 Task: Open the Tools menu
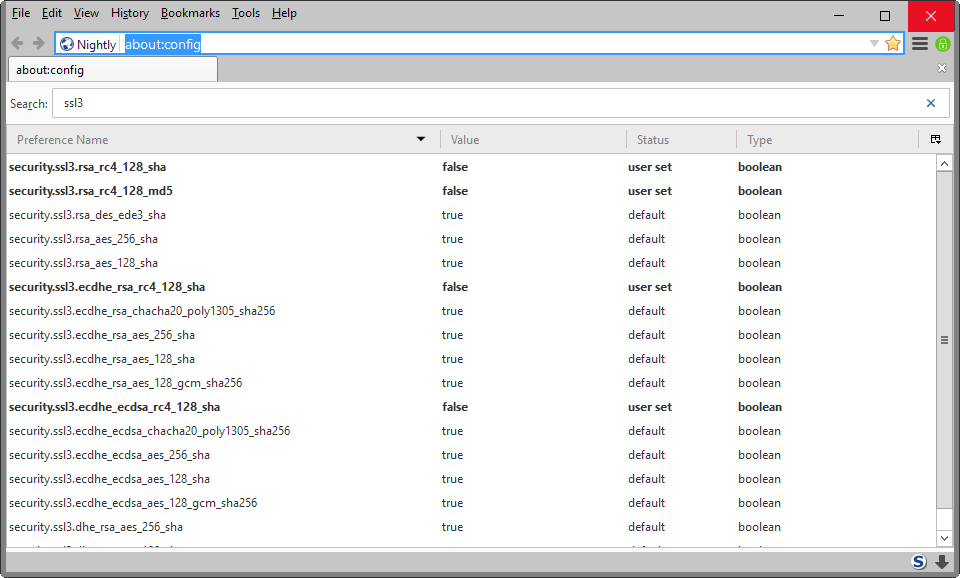(246, 13)
